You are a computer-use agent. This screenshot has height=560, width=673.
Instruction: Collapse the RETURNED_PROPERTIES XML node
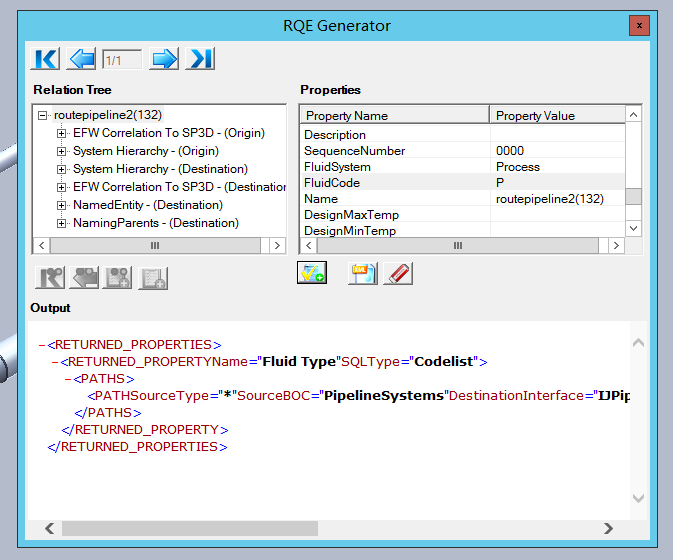pyautogui.click(x=42, y=345)
